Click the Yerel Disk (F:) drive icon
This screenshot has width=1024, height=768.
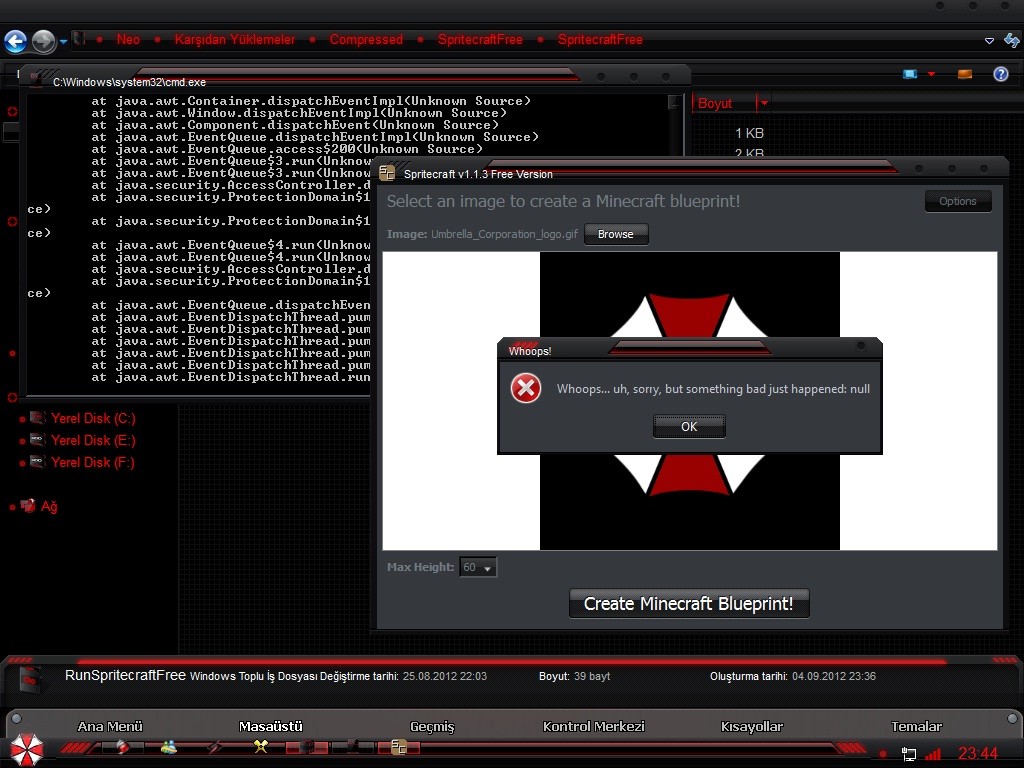click(x=38, y=462)
